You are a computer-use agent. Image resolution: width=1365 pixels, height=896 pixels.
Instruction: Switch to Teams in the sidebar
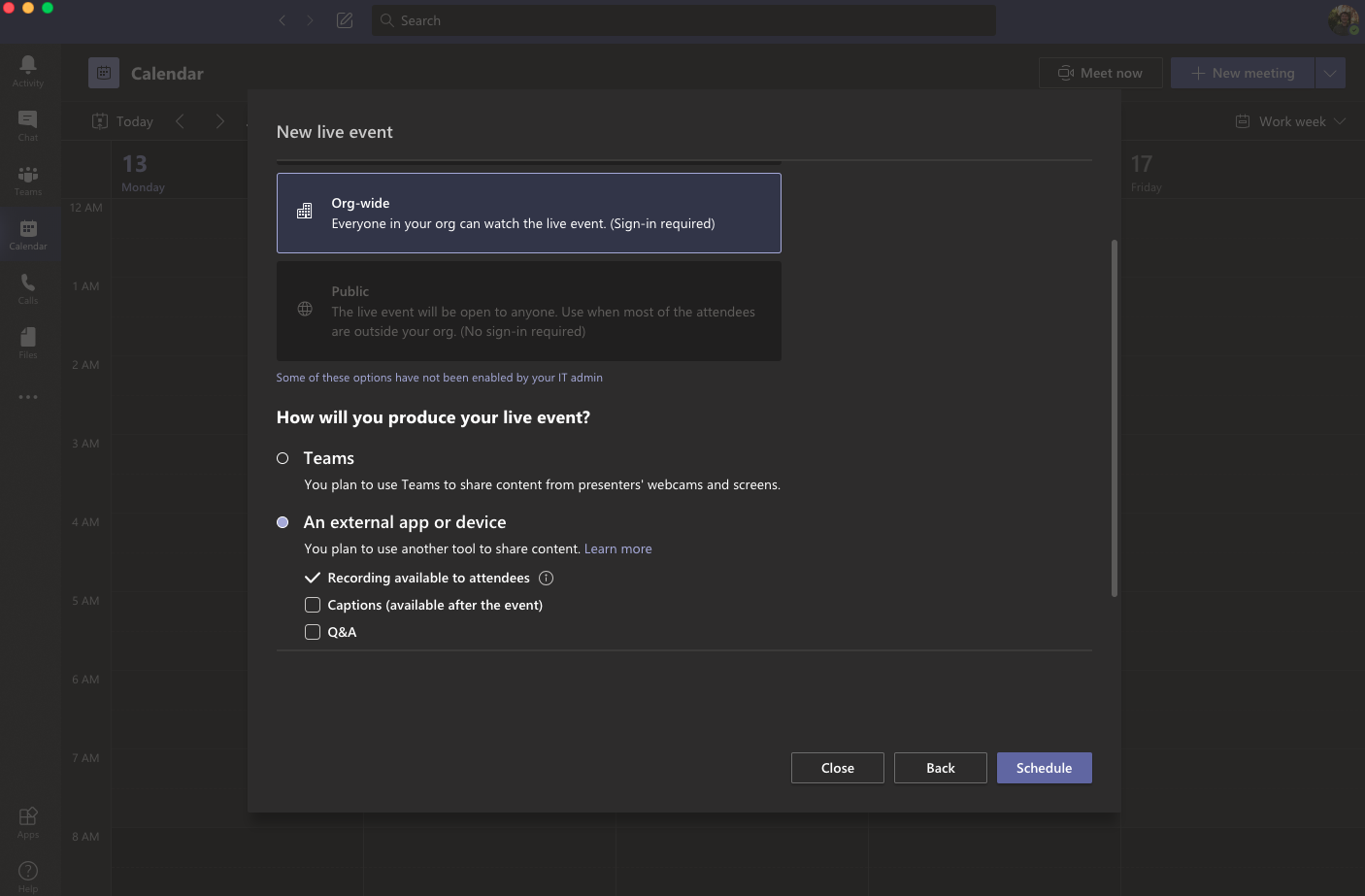pos(28,179)
